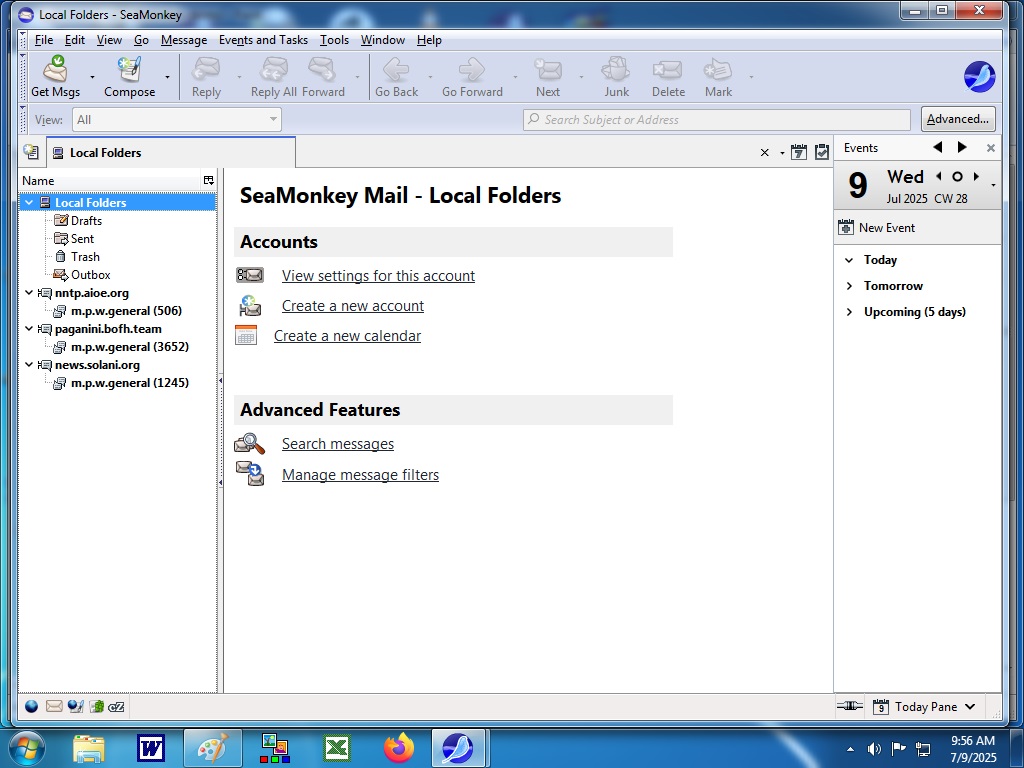The height and width of the screenshot is (768, 1024).
Task: Go to next day in Events pane
Action: coord(976,176)
